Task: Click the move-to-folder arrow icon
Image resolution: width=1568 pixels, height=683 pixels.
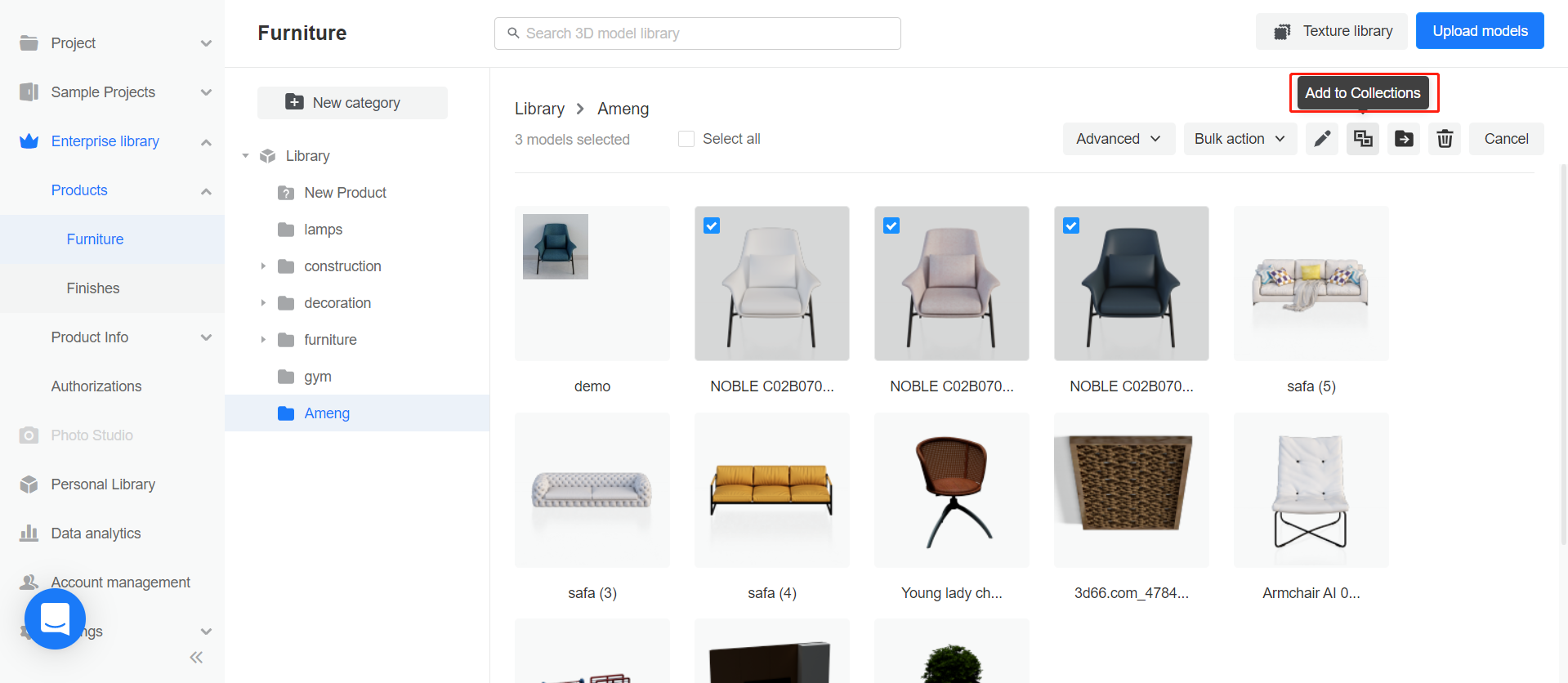Action: (1404, 139)
